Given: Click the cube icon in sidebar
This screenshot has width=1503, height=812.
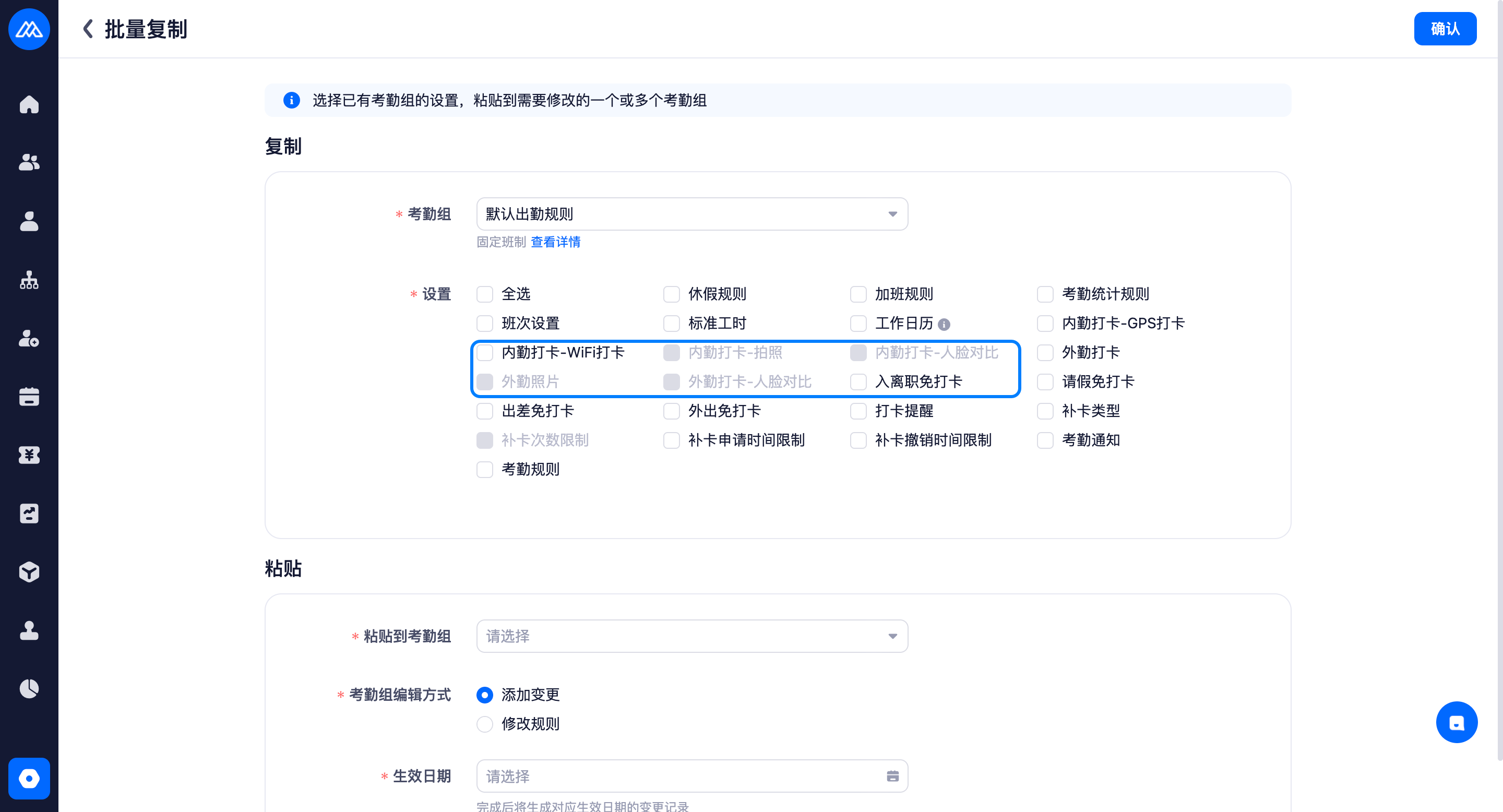Looking at the screenshot, I should click(x=29, y=571).
